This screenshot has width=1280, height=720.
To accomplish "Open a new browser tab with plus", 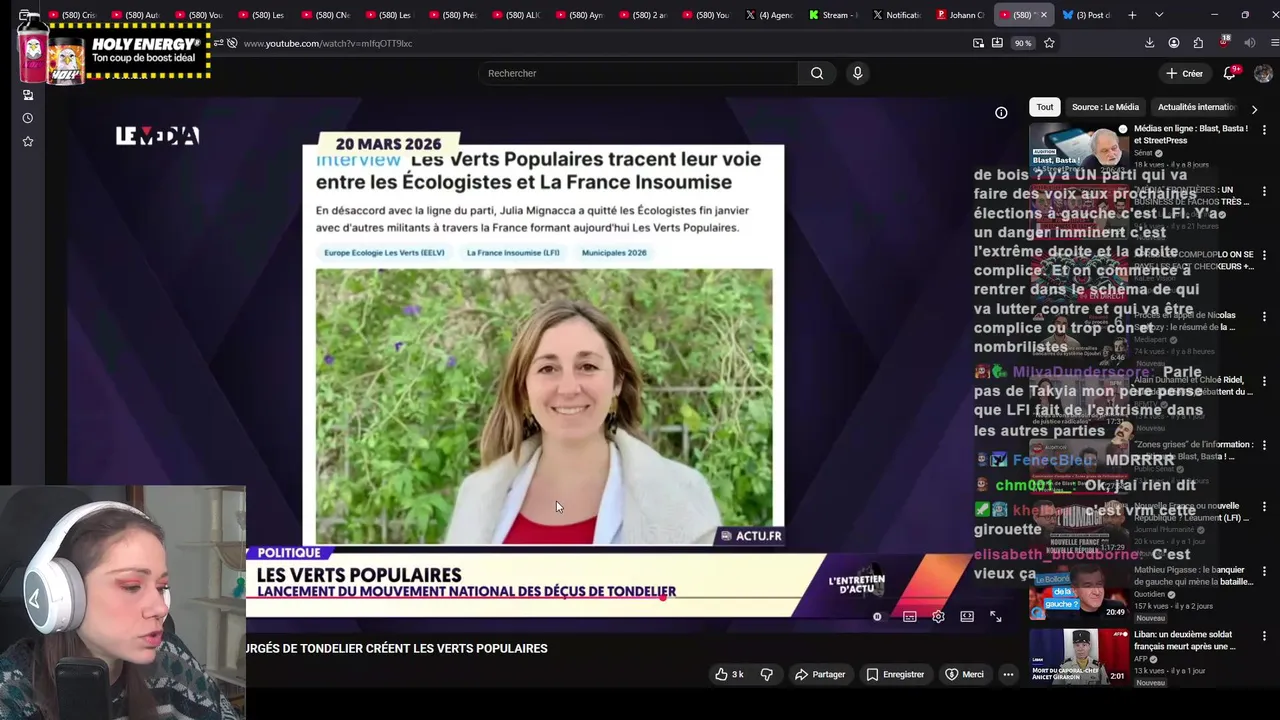I will coord(1132,15).
